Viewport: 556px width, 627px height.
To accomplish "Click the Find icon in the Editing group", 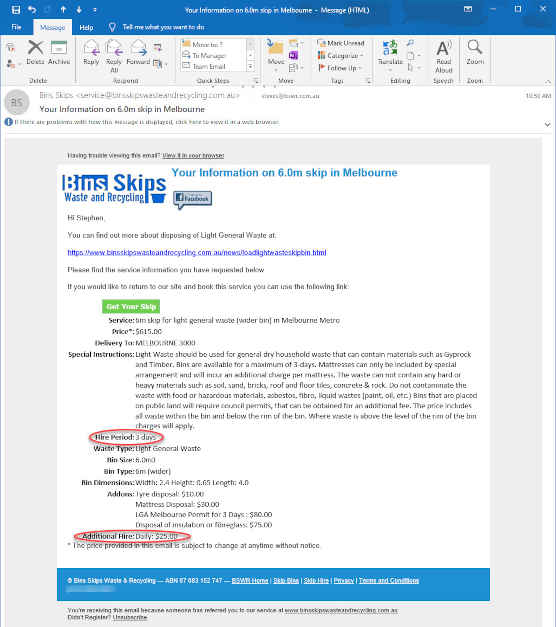I will [410, 43].
